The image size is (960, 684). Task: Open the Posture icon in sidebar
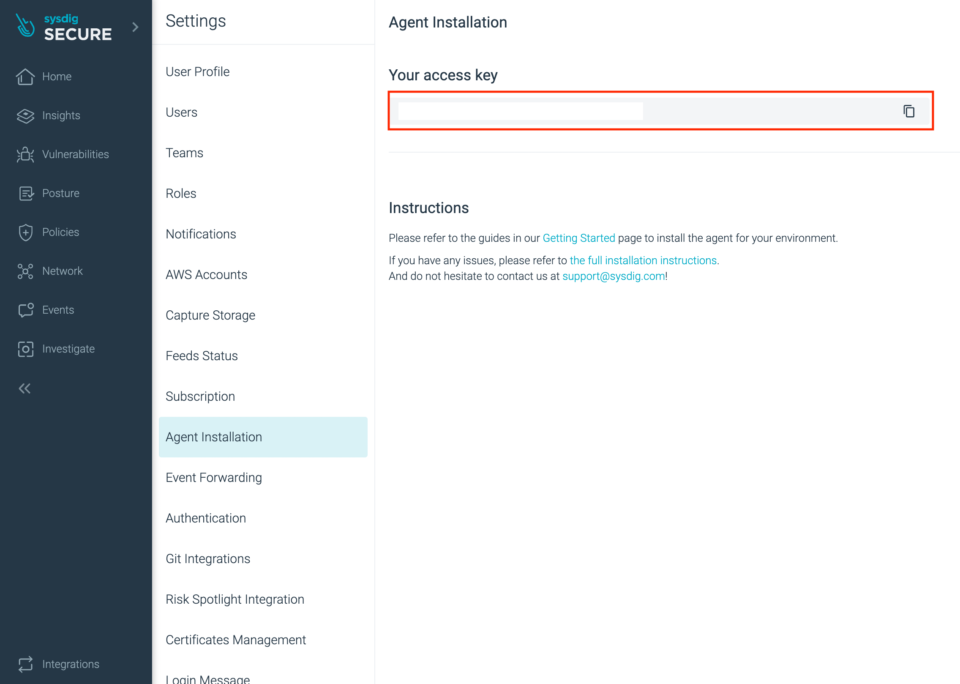pos(26,194)
